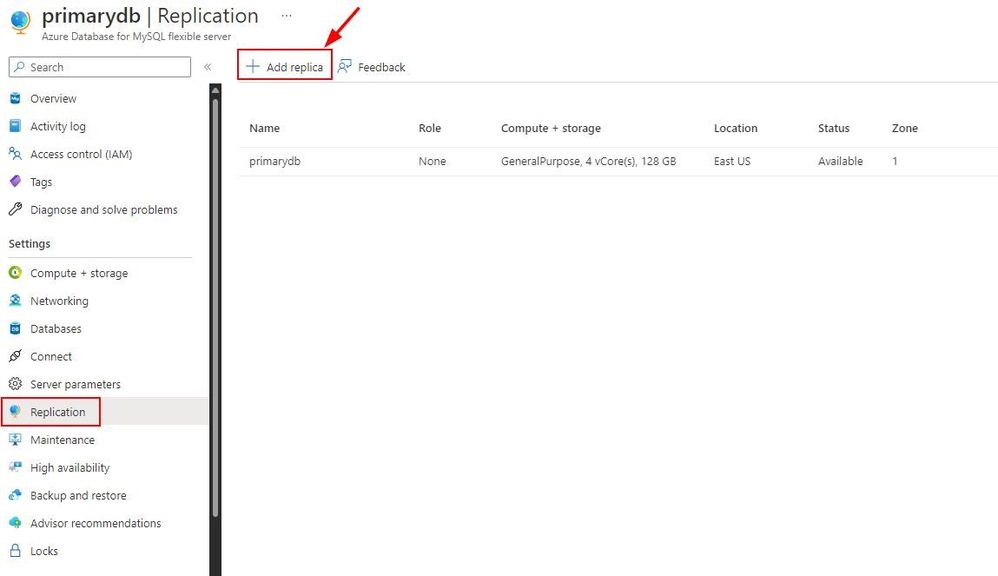This screenshot has width=998, height=576.
Task: Open Compute + storage settings
Action: [x=79, y=273]
